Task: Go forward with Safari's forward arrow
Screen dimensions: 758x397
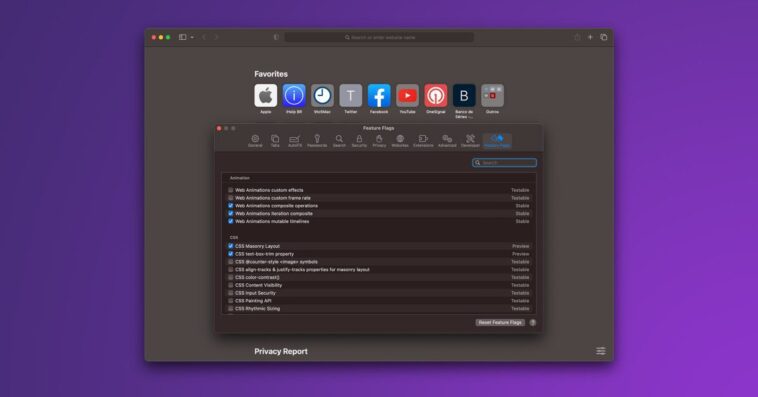Action: click(x=216, y=37)
